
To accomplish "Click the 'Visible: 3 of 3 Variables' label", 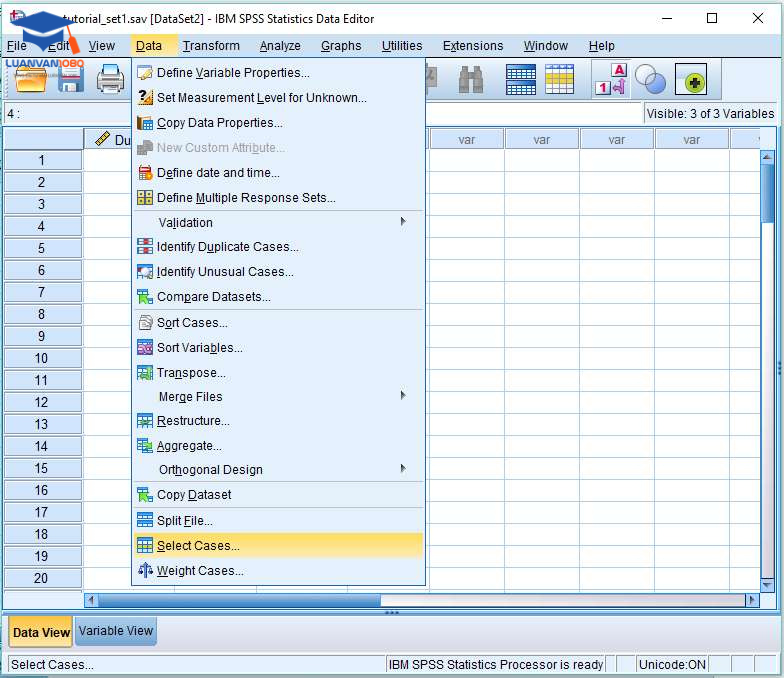I will 710,114.
